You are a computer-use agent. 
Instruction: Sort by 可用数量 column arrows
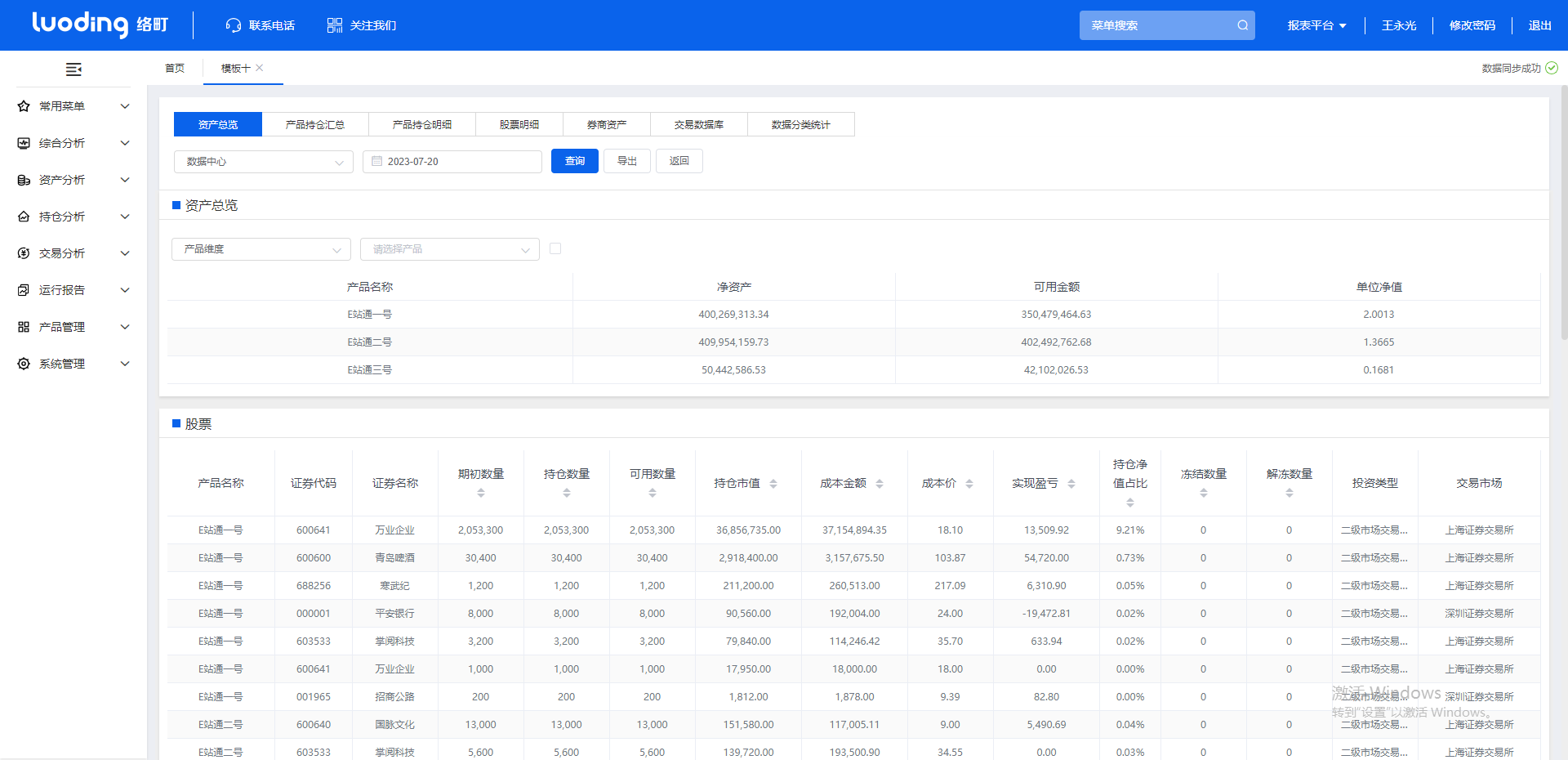tap(653, 493)
